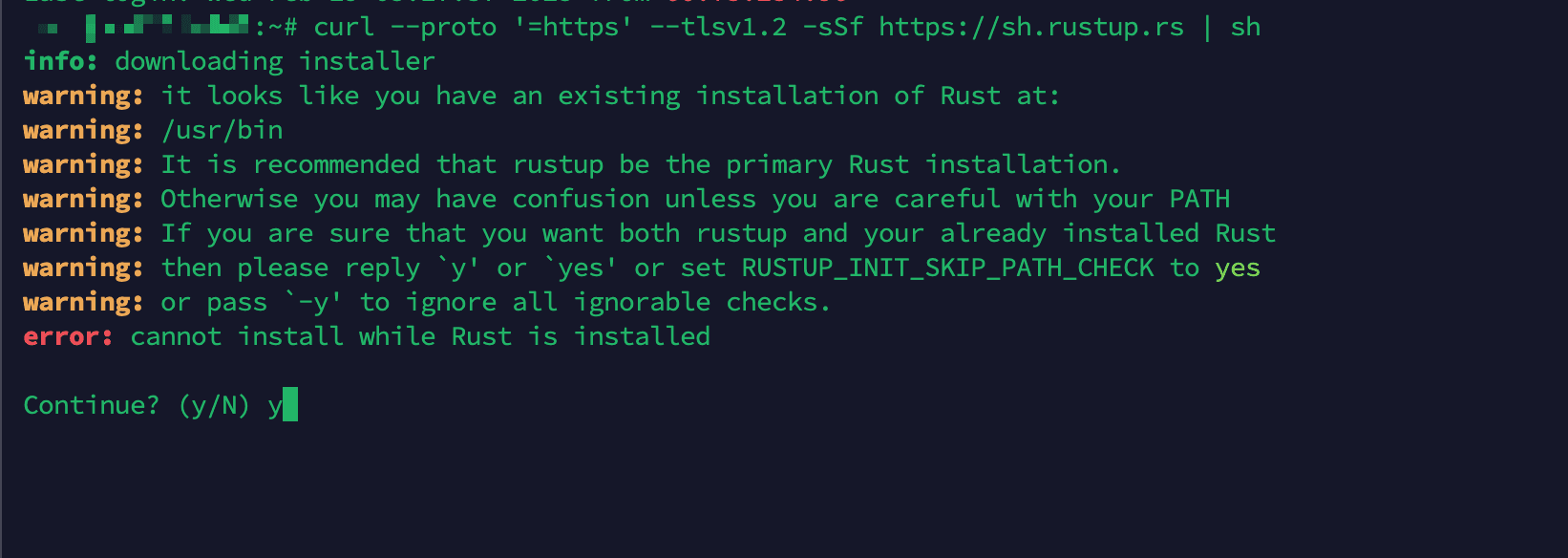Click the highlighted yes value after 'to'
The height and width of the screenshot is (558, 1568).
[x=1238, y=268]
